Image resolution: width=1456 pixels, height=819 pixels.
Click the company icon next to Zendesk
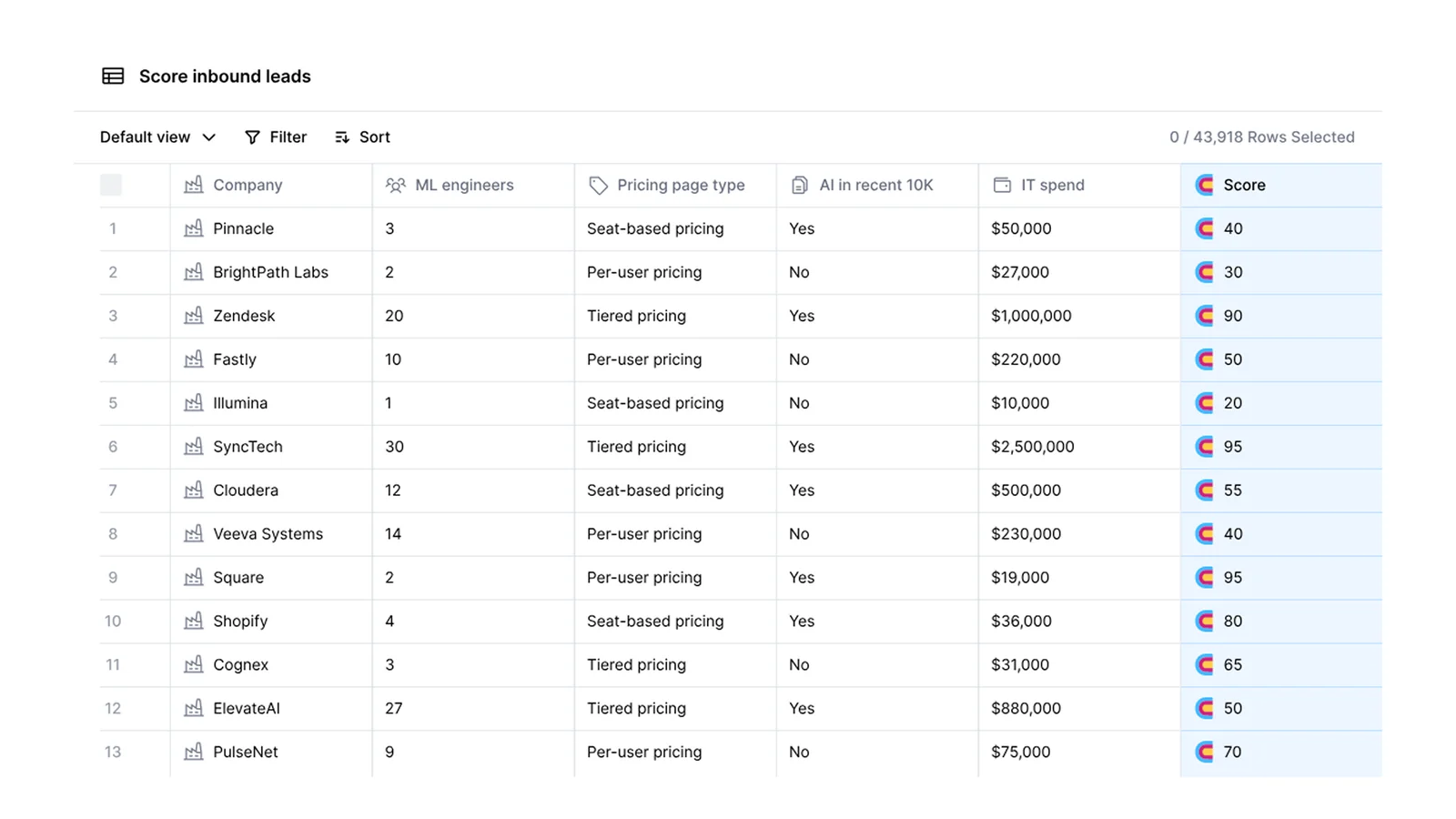(x=194, y=316)
